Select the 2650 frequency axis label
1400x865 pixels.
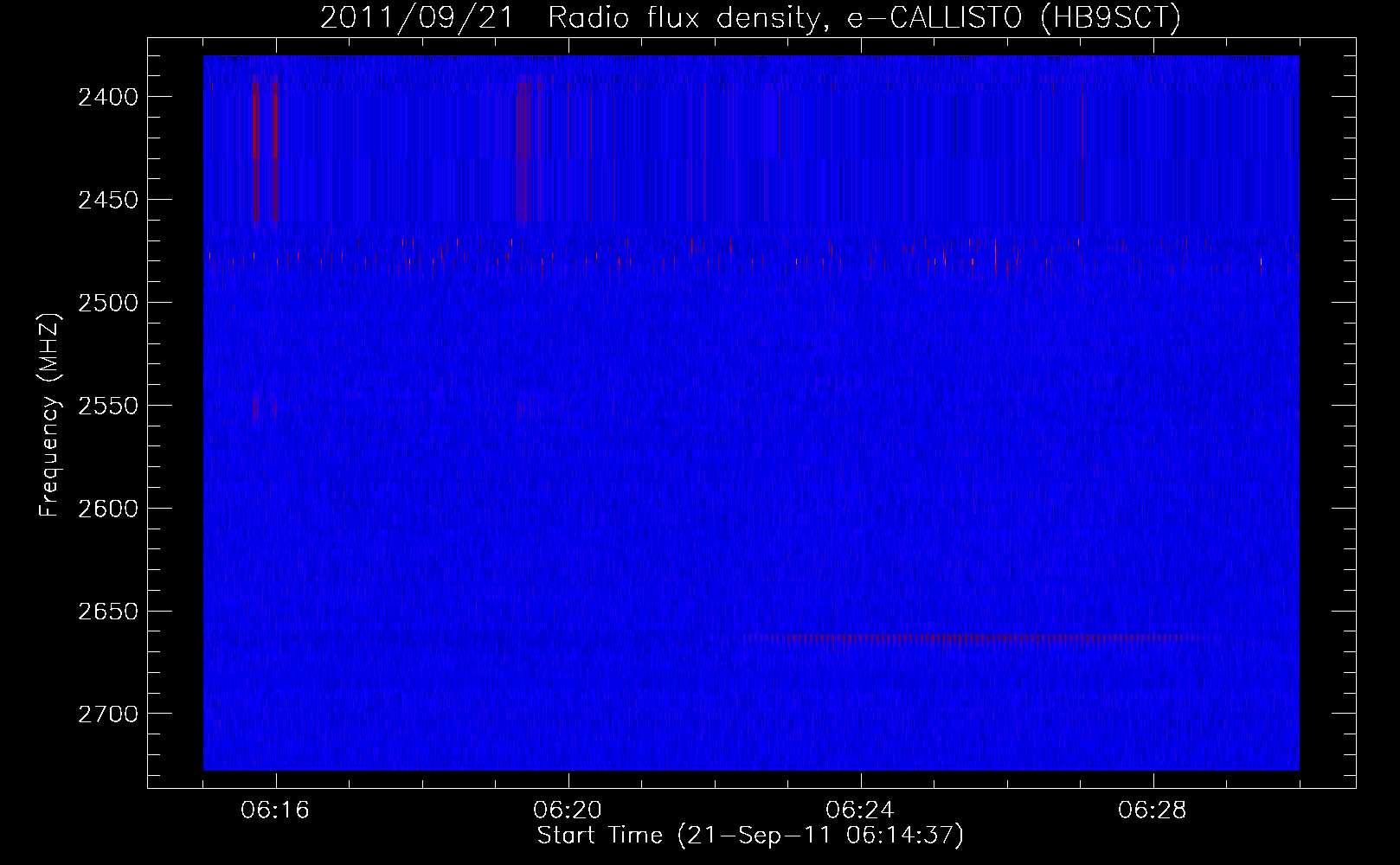[x=108, y=612]
